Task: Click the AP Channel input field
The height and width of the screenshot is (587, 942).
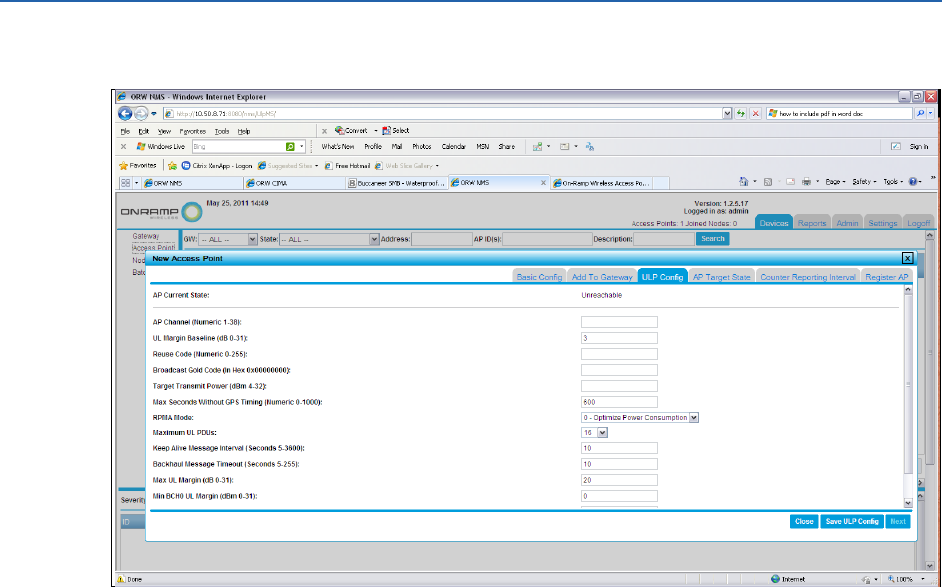Action: [x=619, y=322]
